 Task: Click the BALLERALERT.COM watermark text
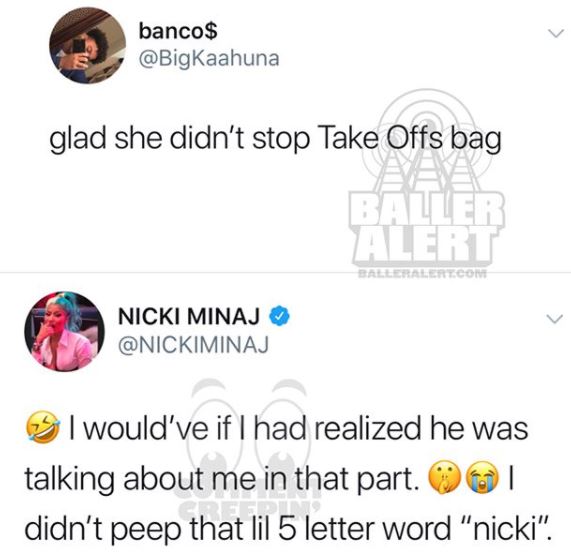tap(422, 273)
